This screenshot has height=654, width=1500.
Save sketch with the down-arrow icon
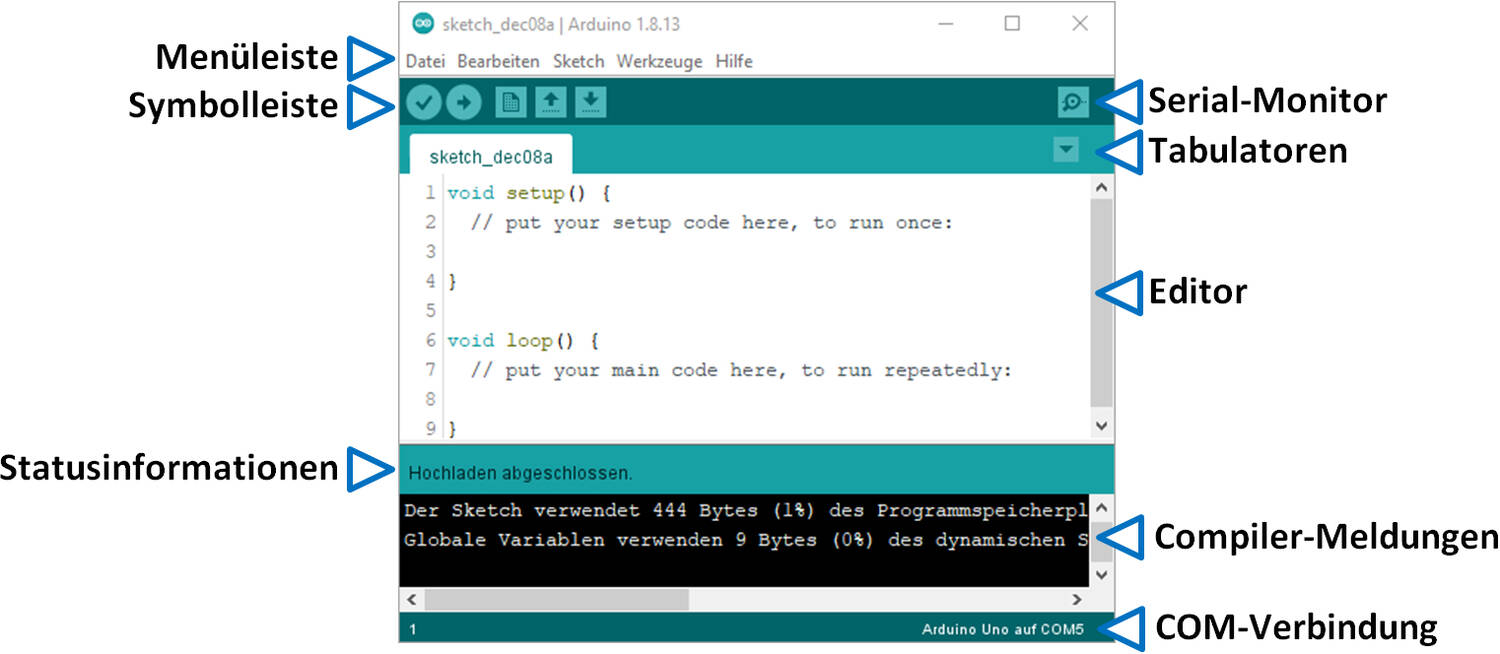point(591,103)
